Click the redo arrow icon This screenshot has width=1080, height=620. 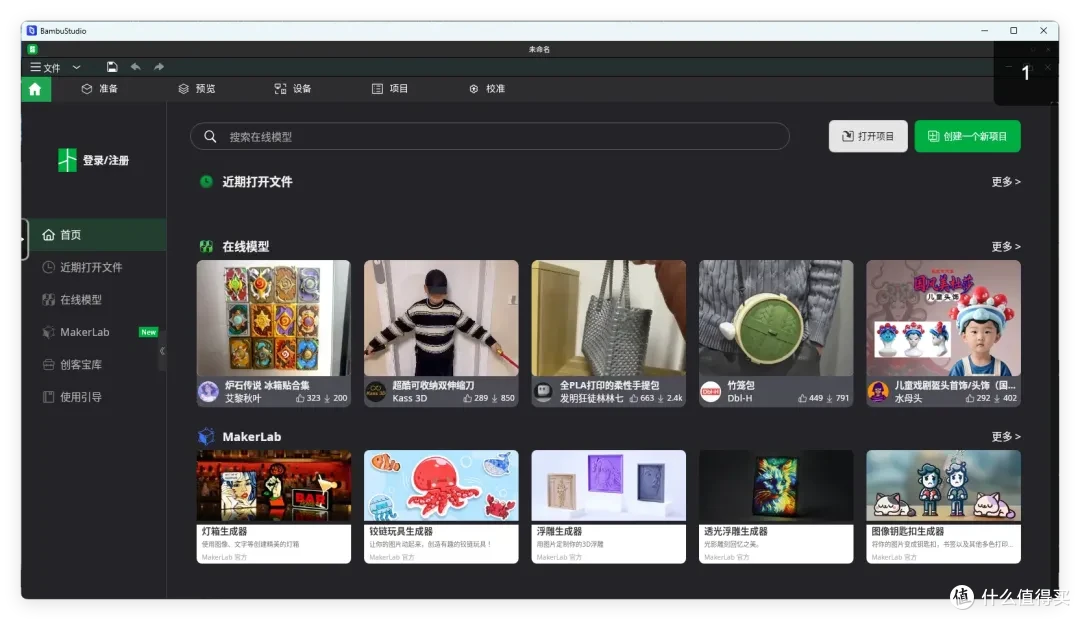159,67
